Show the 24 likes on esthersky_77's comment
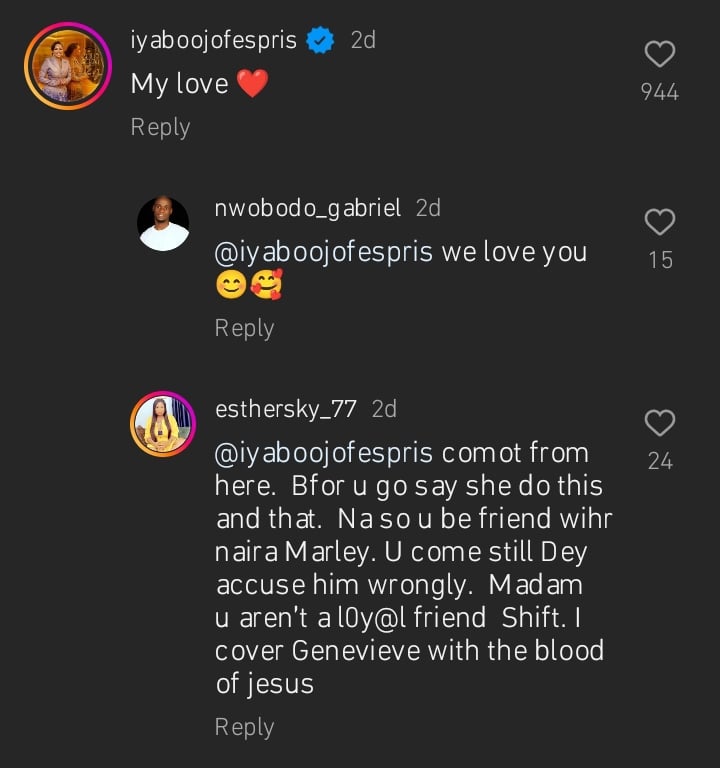The width and height of the screenshot is (720, 768). [660, 461]
